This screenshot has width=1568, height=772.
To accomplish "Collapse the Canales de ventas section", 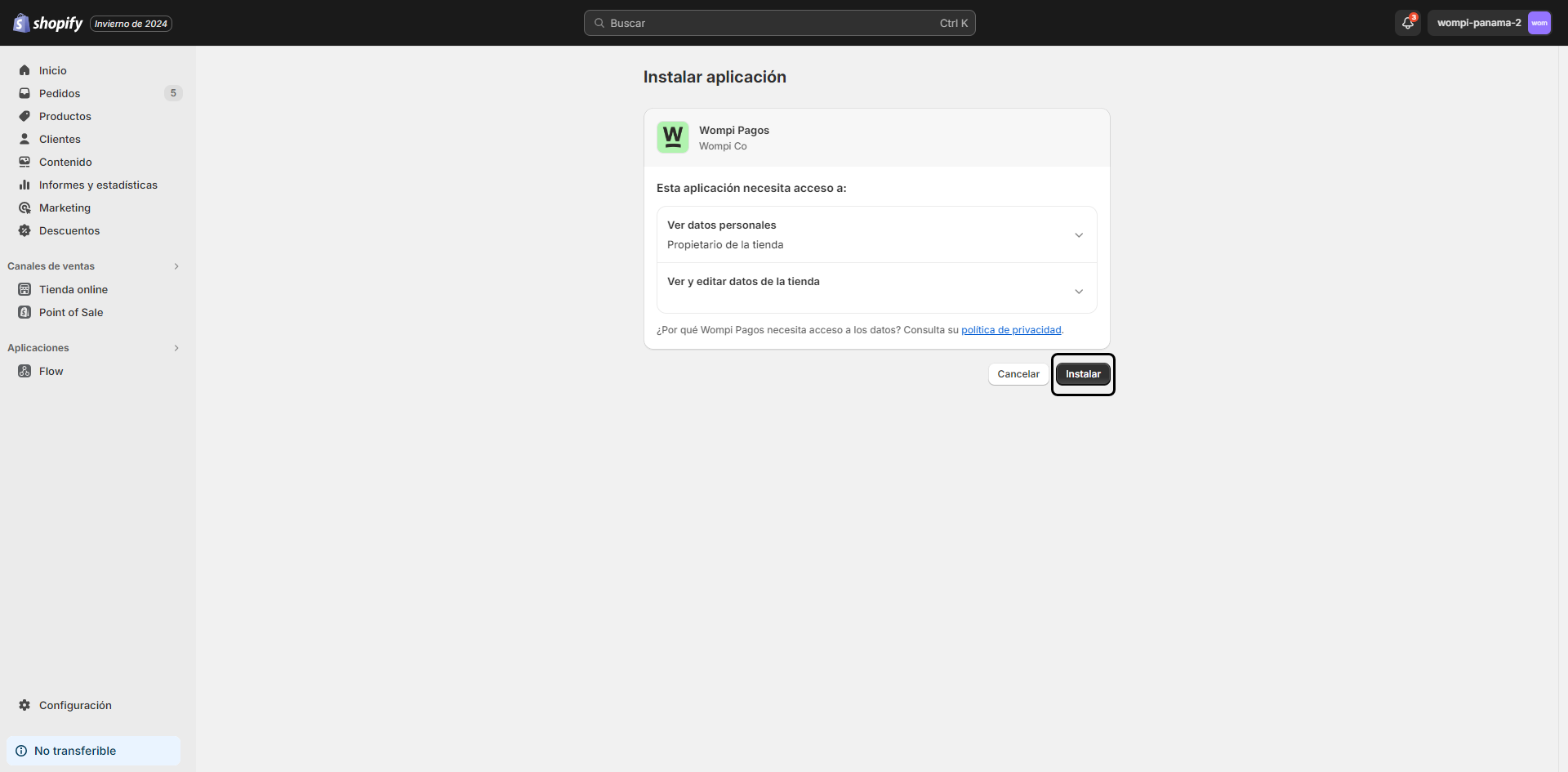I will click(x=176, y=266).
